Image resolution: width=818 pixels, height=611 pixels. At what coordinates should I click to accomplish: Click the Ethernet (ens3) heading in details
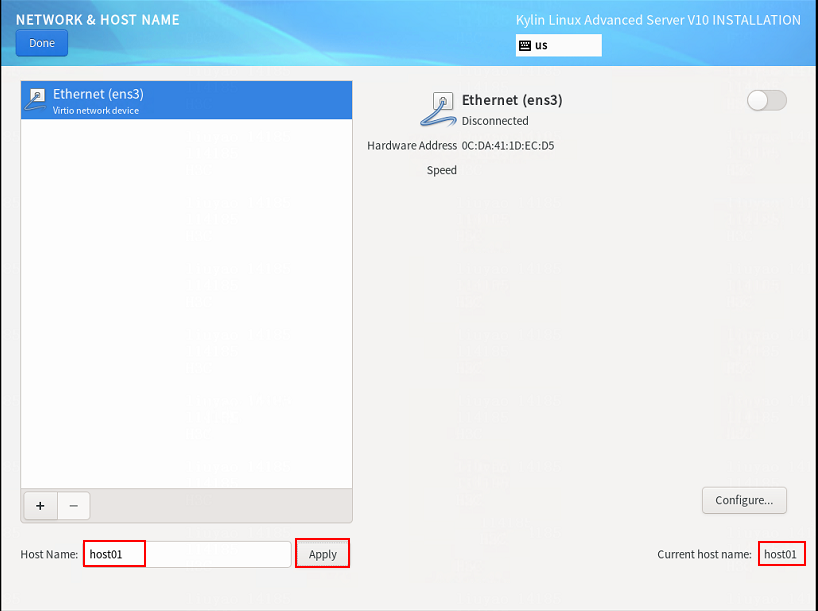click(512, 100)
